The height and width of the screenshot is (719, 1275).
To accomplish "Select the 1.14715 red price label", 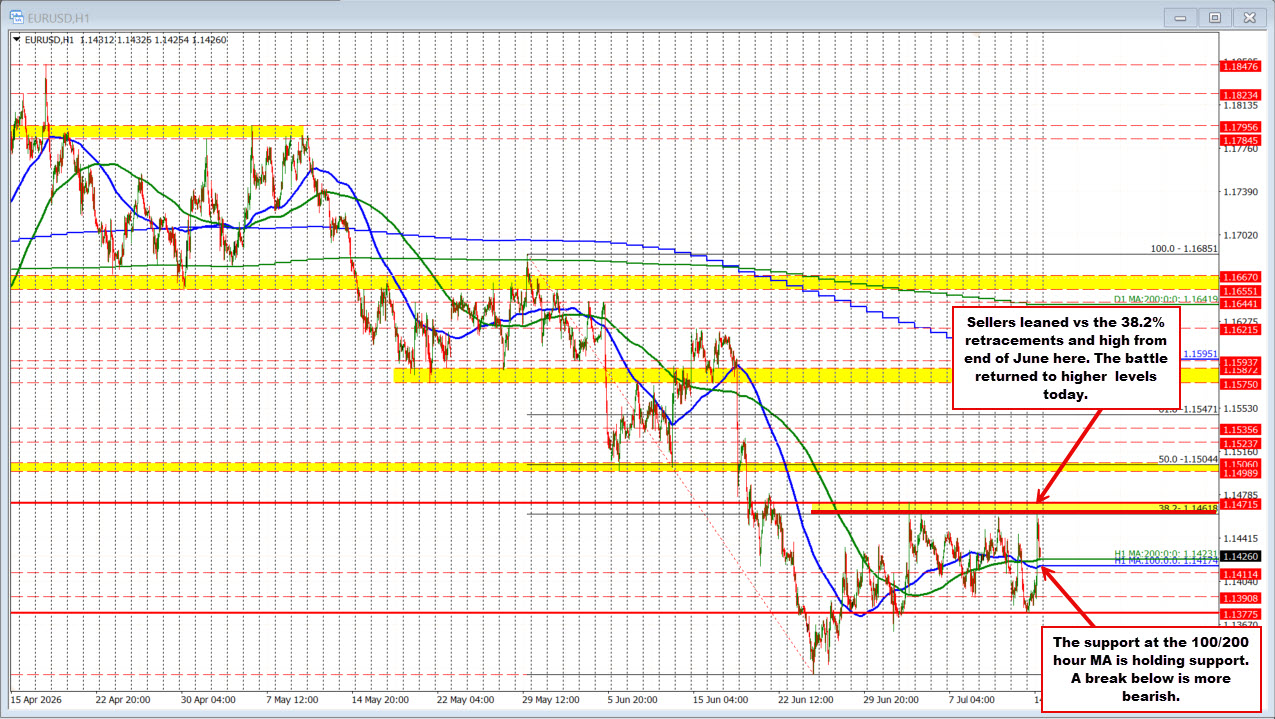I will [1240, 505].
